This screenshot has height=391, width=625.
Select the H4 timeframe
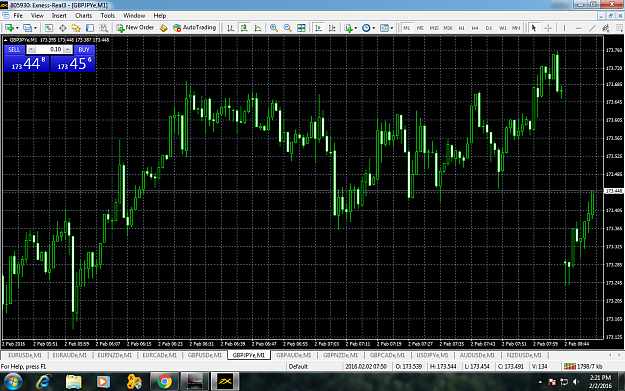point(475,28)
